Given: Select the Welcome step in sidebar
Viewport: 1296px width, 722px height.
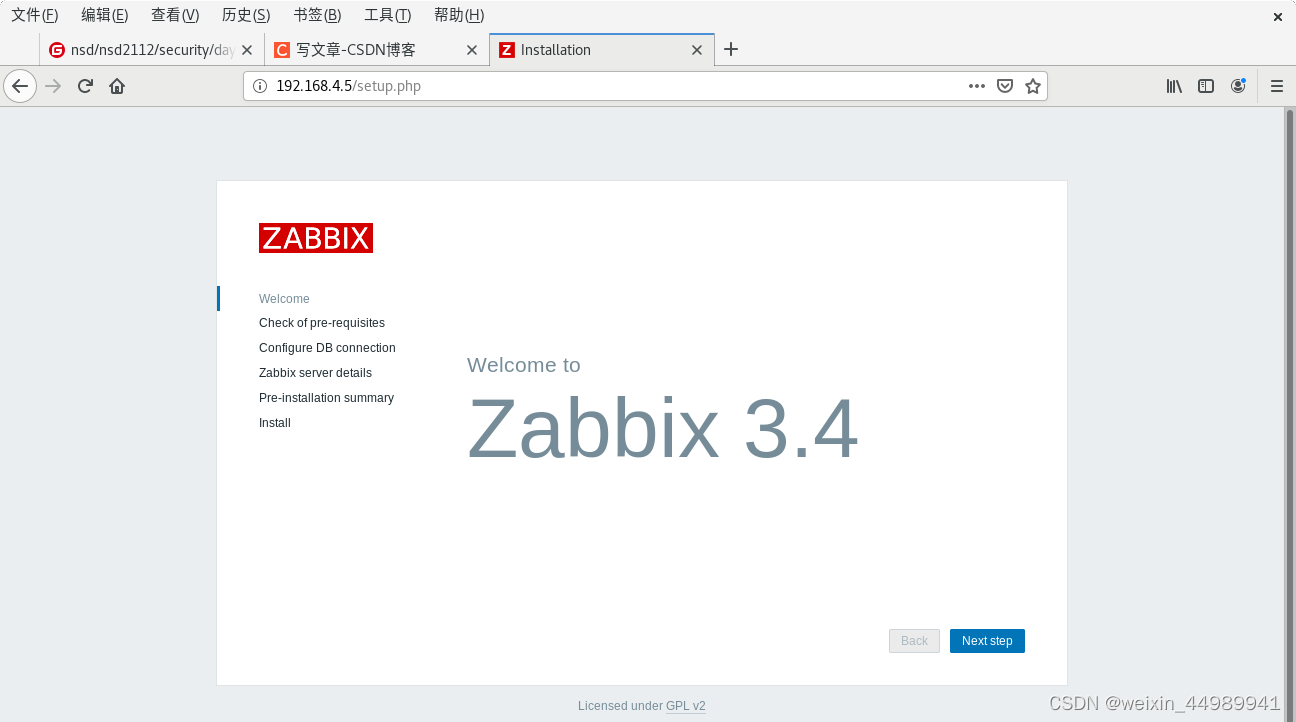Looking at the screenshot, I should click(284, 299).
